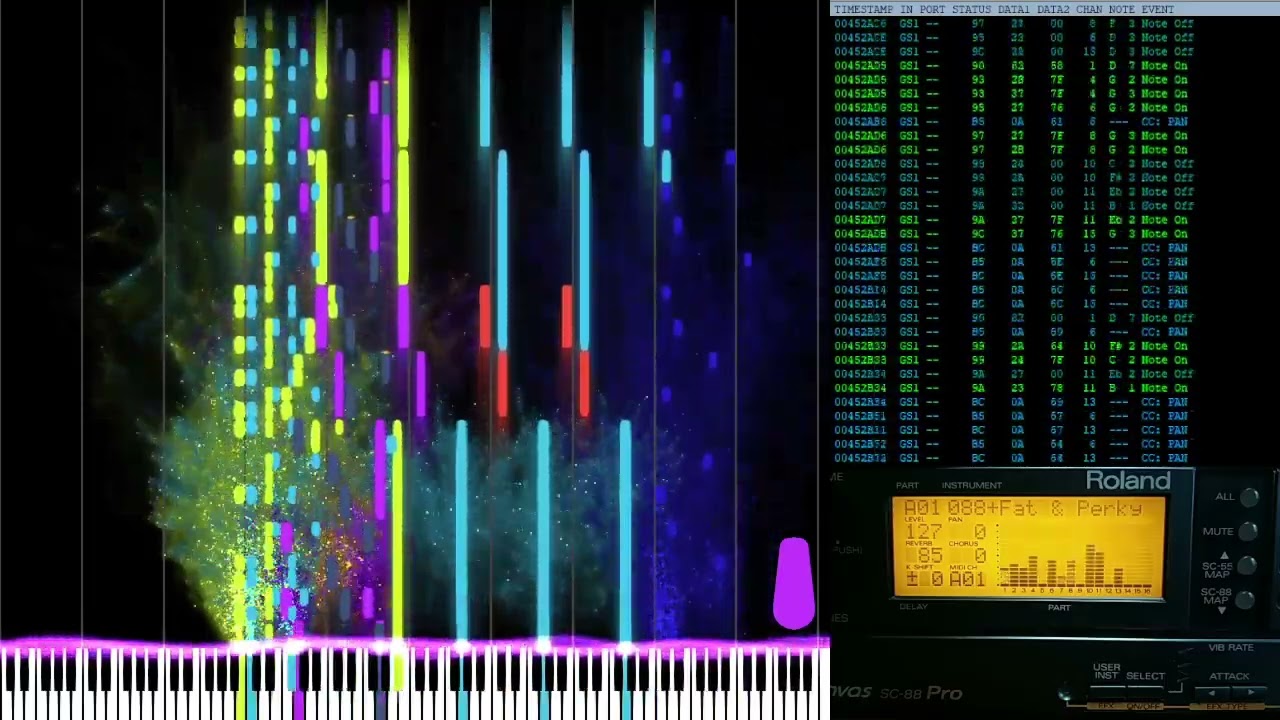Viewport: 1280px width, 720px height.
Task: Push the USER INST button
Action: pos(1107,690)
